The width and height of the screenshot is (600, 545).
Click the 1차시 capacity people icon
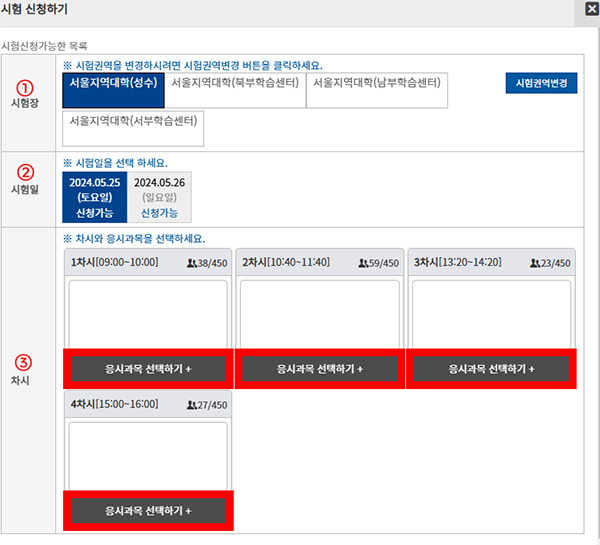click(192, 263)
